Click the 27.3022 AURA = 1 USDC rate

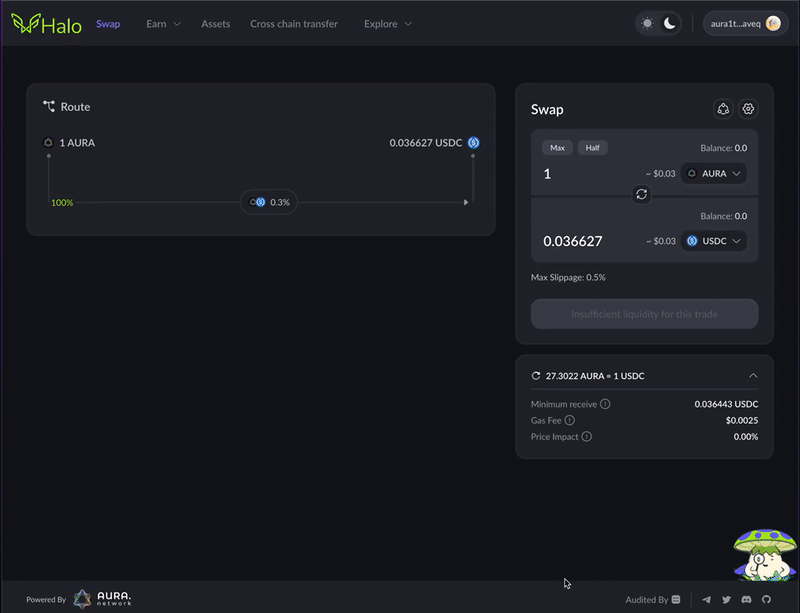[595, 376]
